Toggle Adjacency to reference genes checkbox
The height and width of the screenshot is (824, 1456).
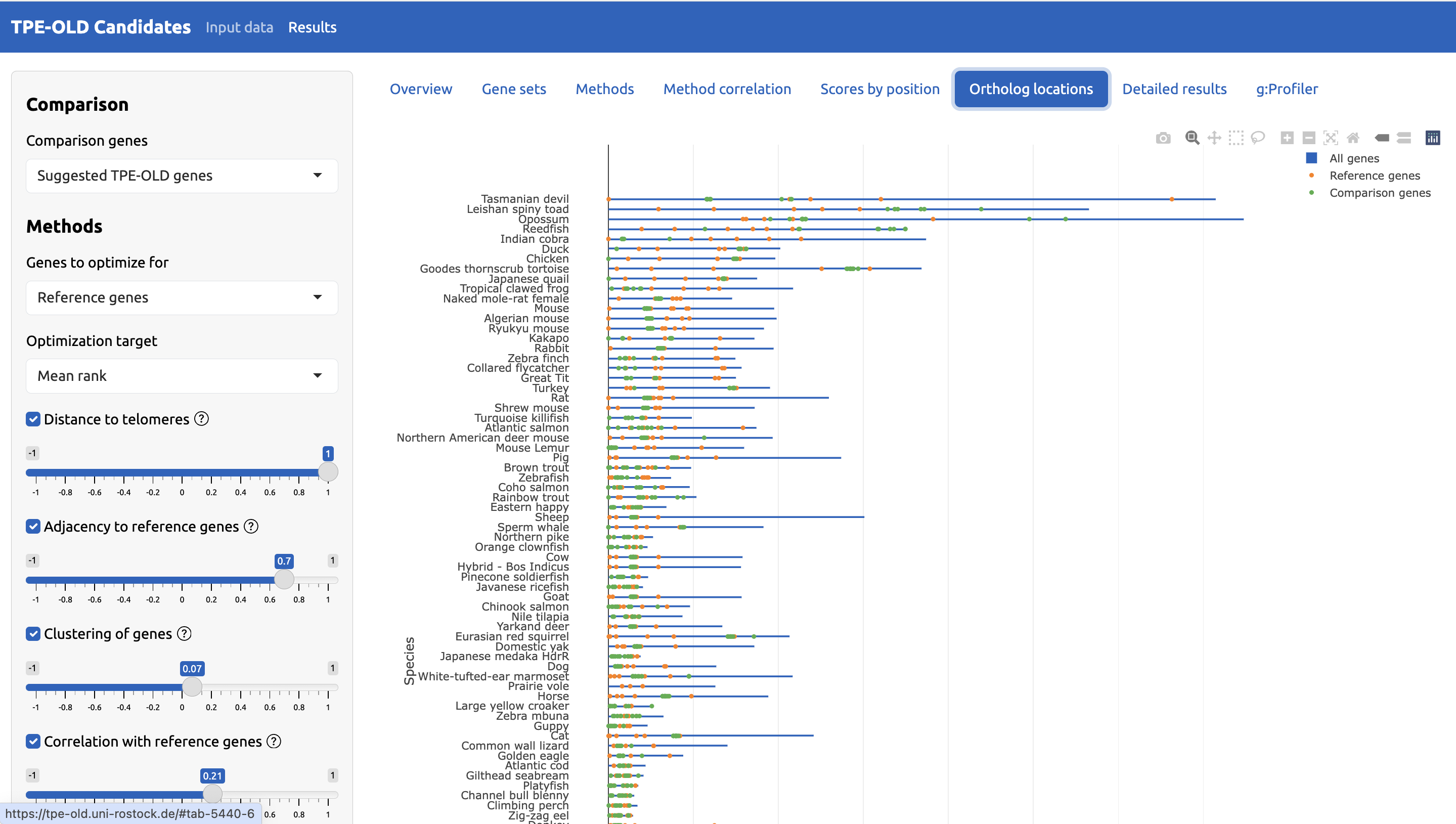point(33,527)
